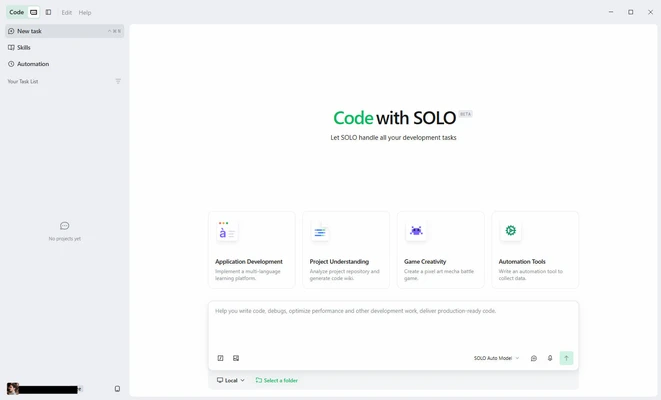Open the Help menu
661x400 pixels.
point(85,13)
